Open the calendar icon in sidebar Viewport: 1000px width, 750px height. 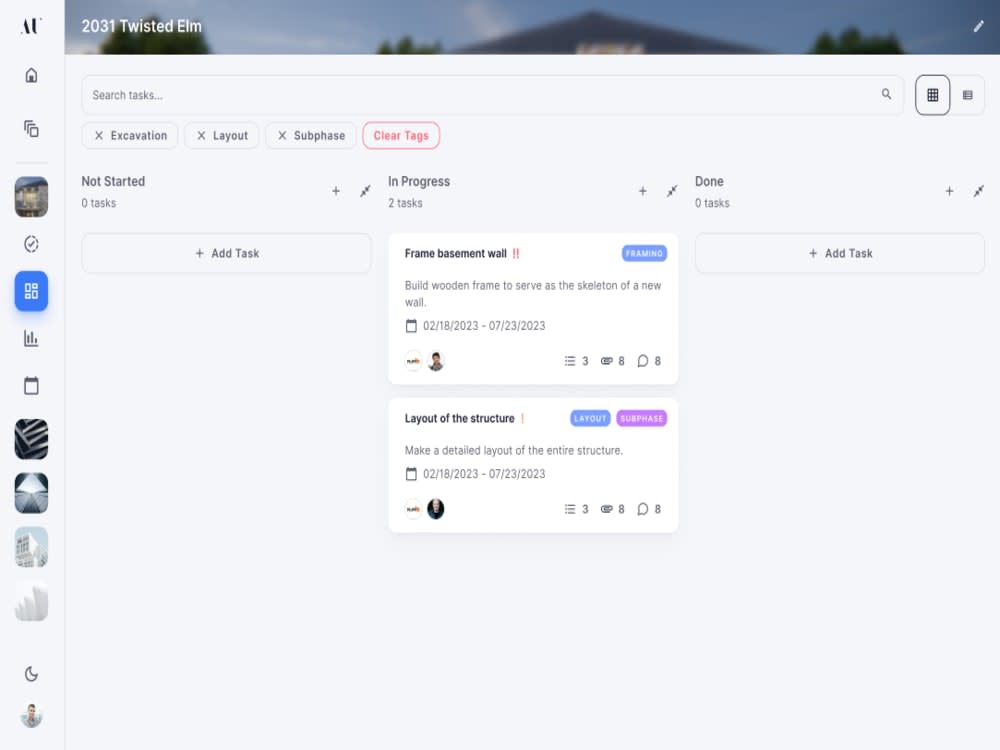[31, 385]
